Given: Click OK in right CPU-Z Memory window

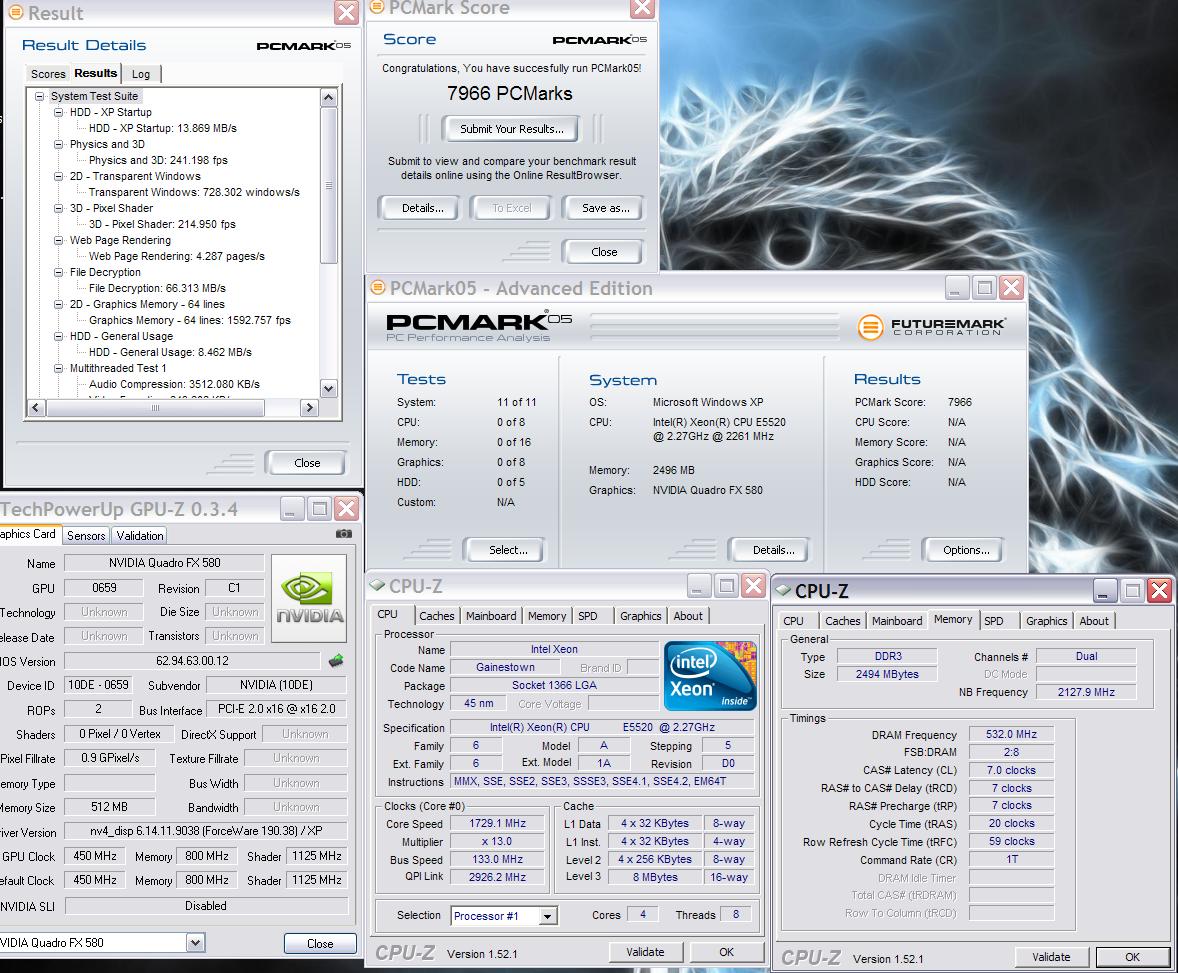Looking at the screenshot, I should coord(1132,957).
